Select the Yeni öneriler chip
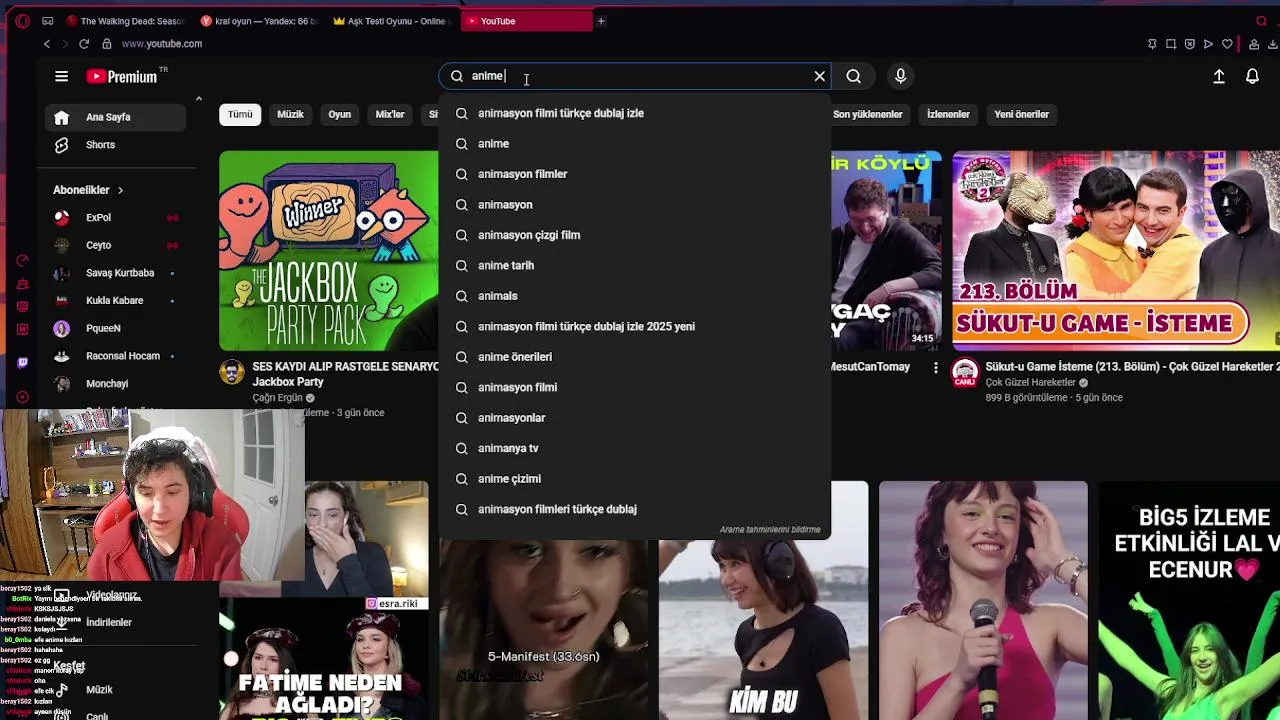This screenshot has width=1280, height=720. point(1022,114)
